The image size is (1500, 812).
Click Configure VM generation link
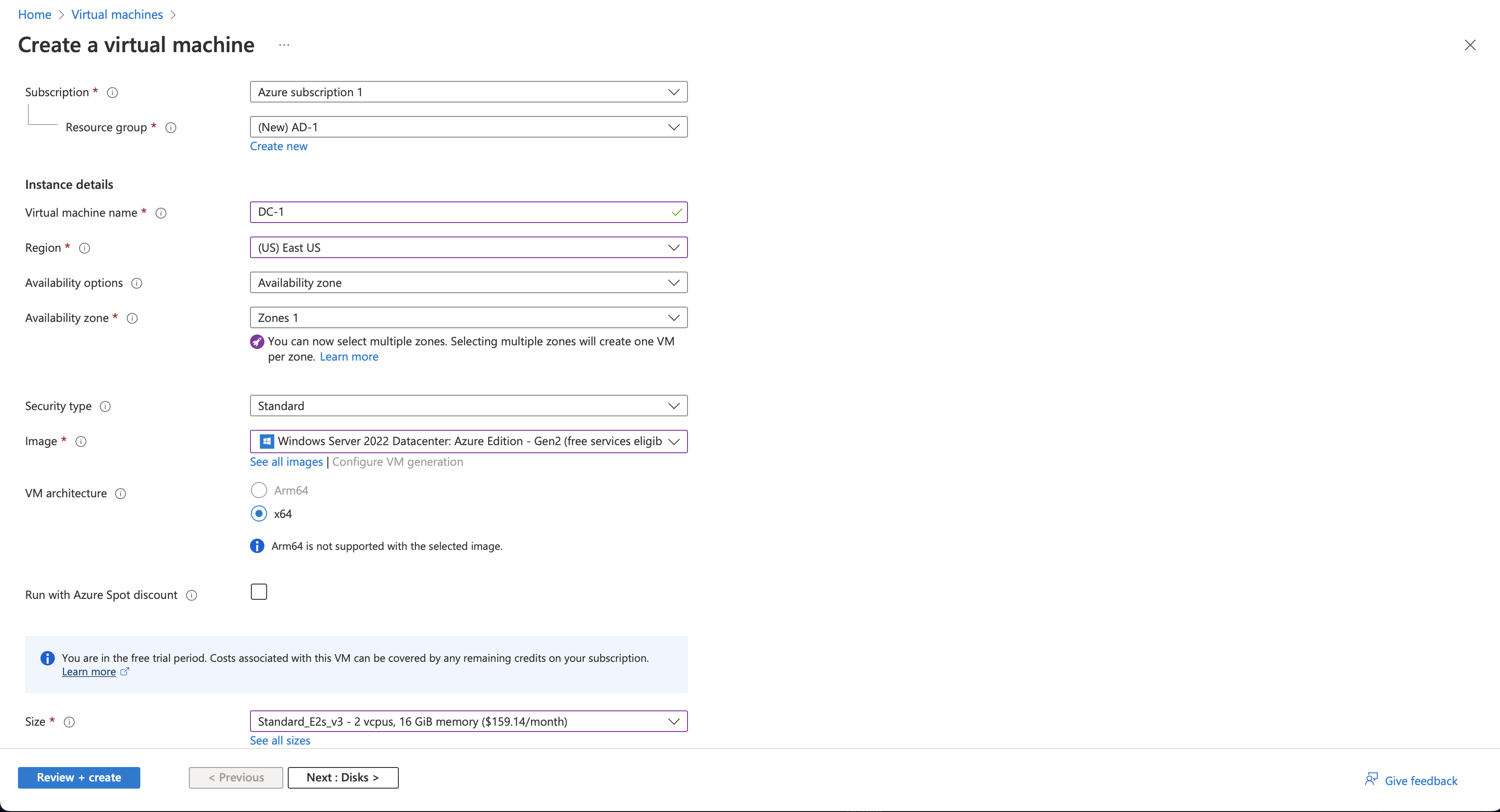click(398, 462)
